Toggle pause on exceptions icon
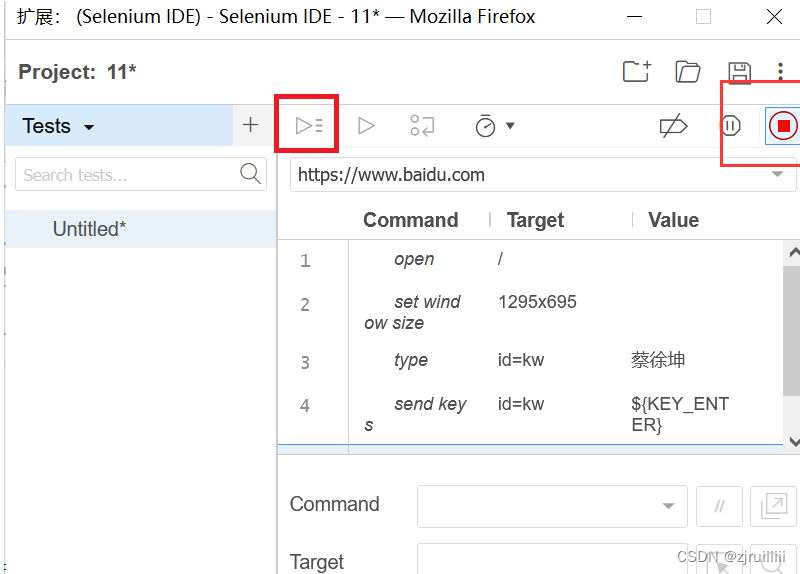The image size is (800, 574). 731,126
